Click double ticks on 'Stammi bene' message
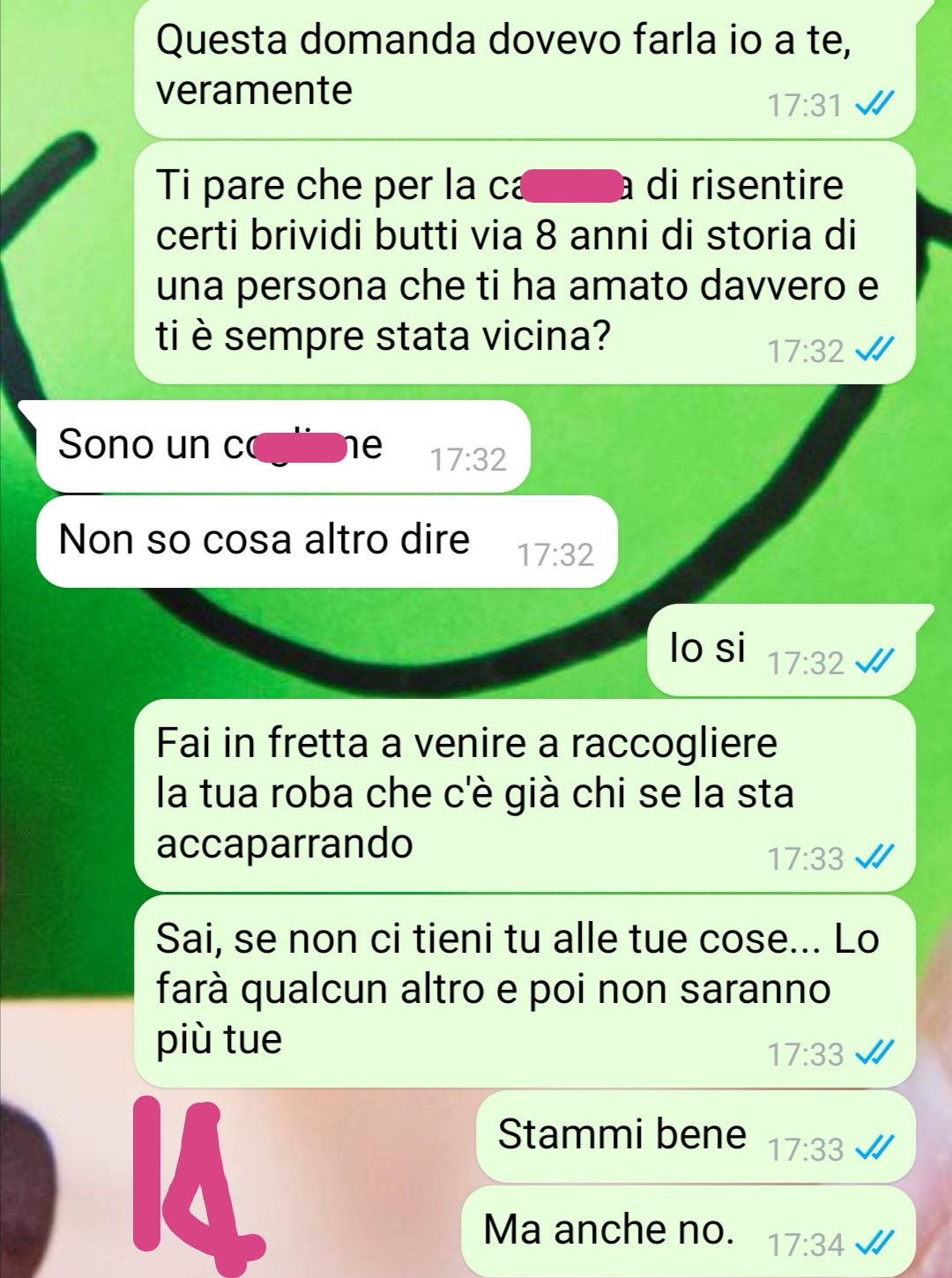This screenshot has width=952, height=1278. coord(875,1148)
